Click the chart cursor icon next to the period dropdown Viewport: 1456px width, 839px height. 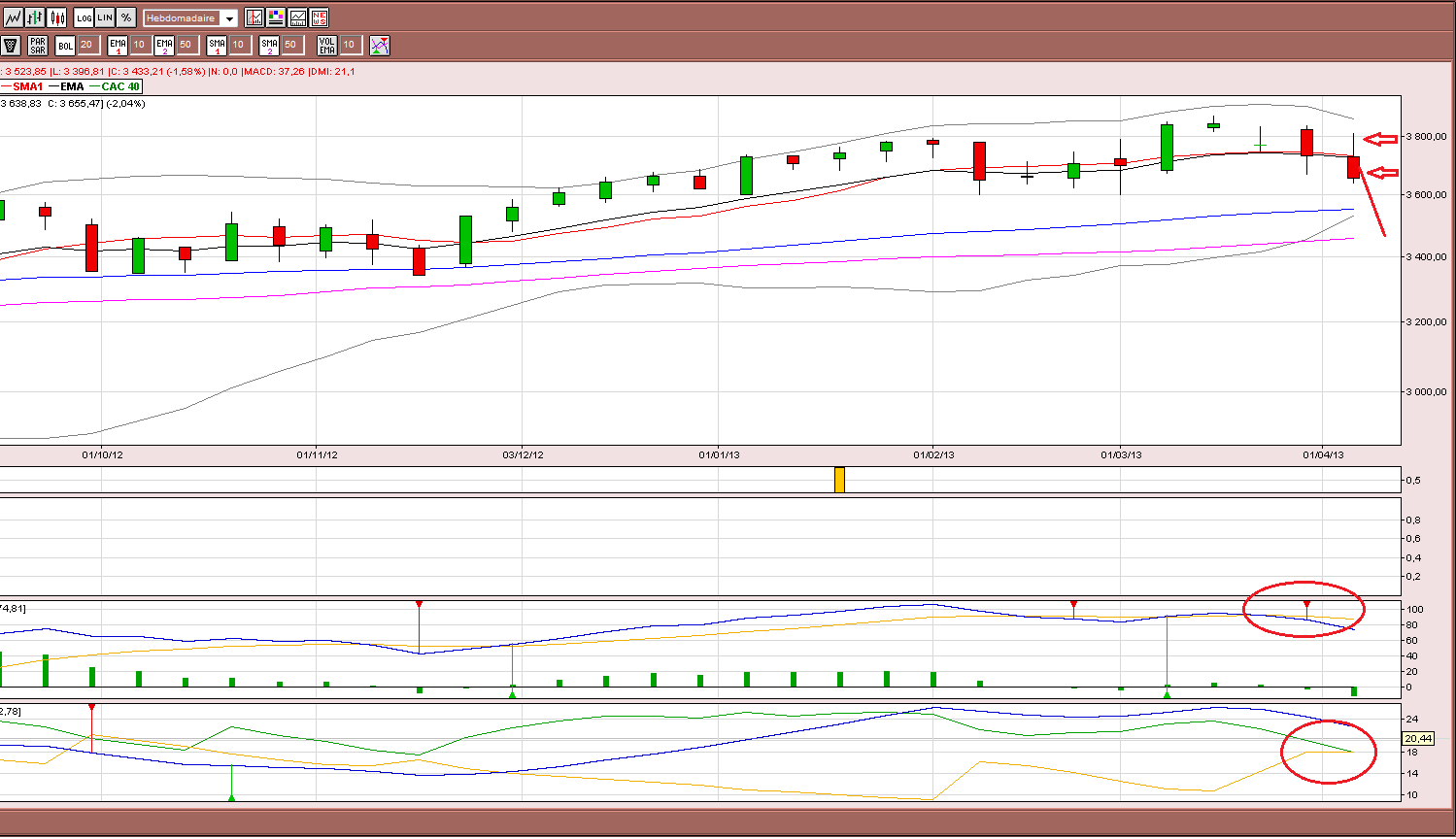(254, 17)
